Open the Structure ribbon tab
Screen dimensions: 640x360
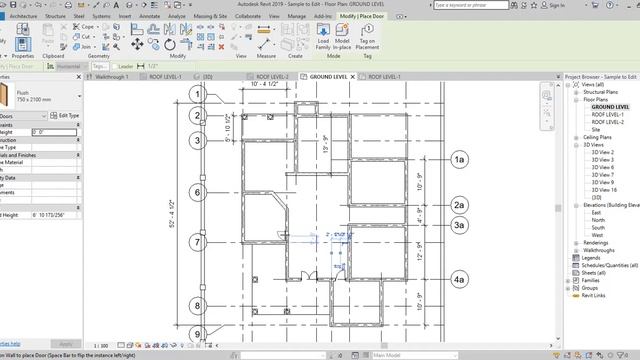pyautogui.click(x=55, y=16)
